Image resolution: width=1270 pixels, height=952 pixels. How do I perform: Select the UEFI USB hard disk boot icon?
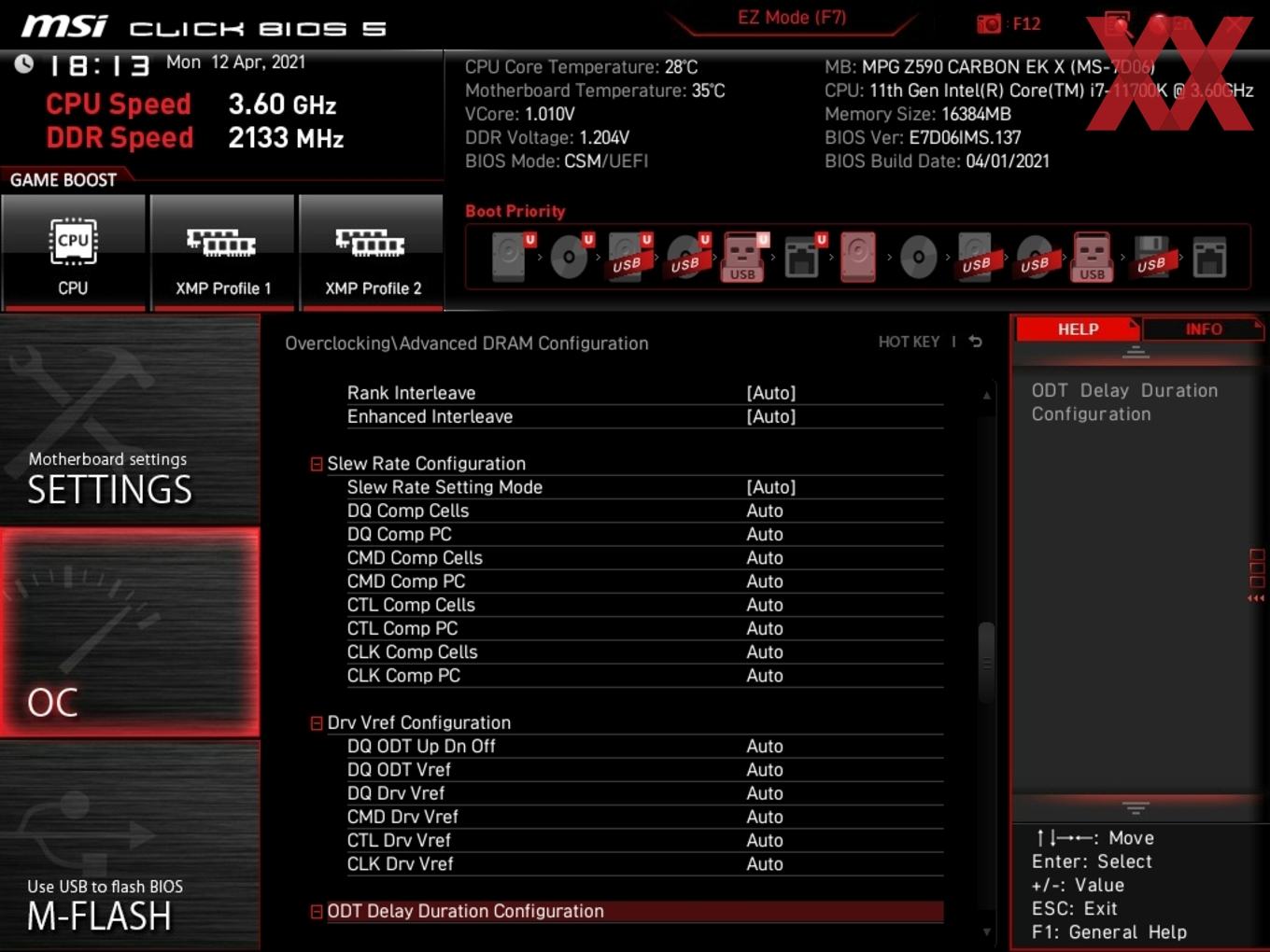click(628, 257)
